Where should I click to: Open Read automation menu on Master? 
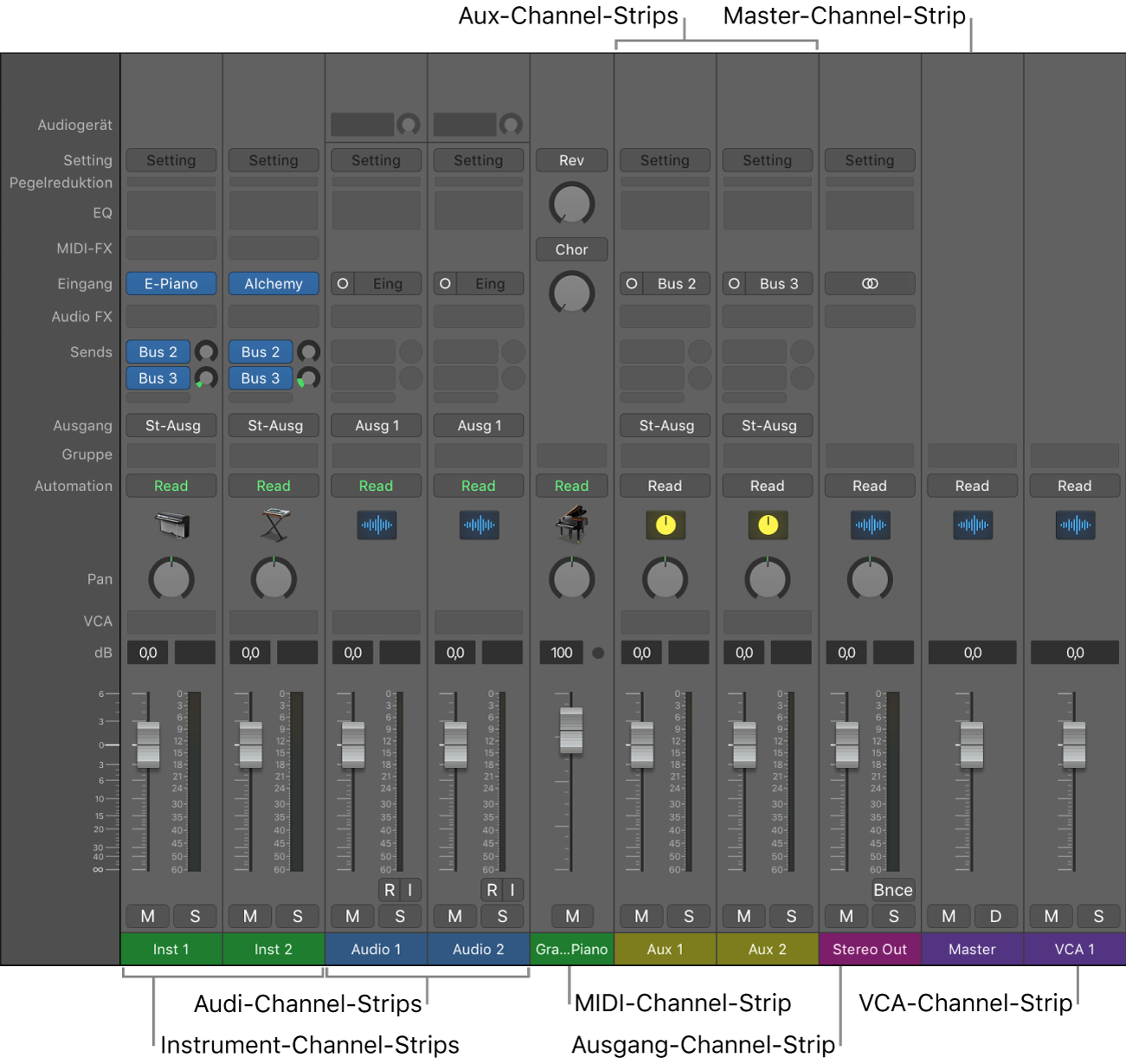972,486
